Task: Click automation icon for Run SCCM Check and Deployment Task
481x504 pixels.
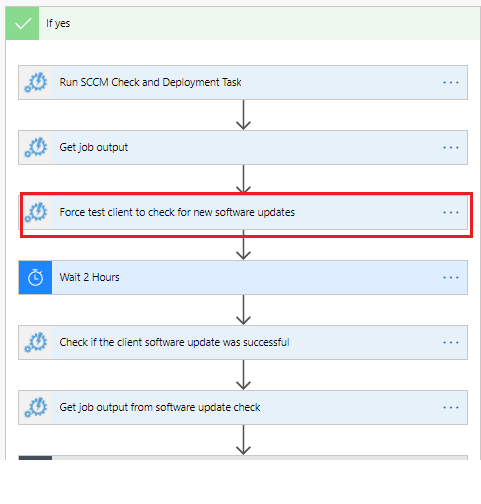Action: [x=35, y=82]
